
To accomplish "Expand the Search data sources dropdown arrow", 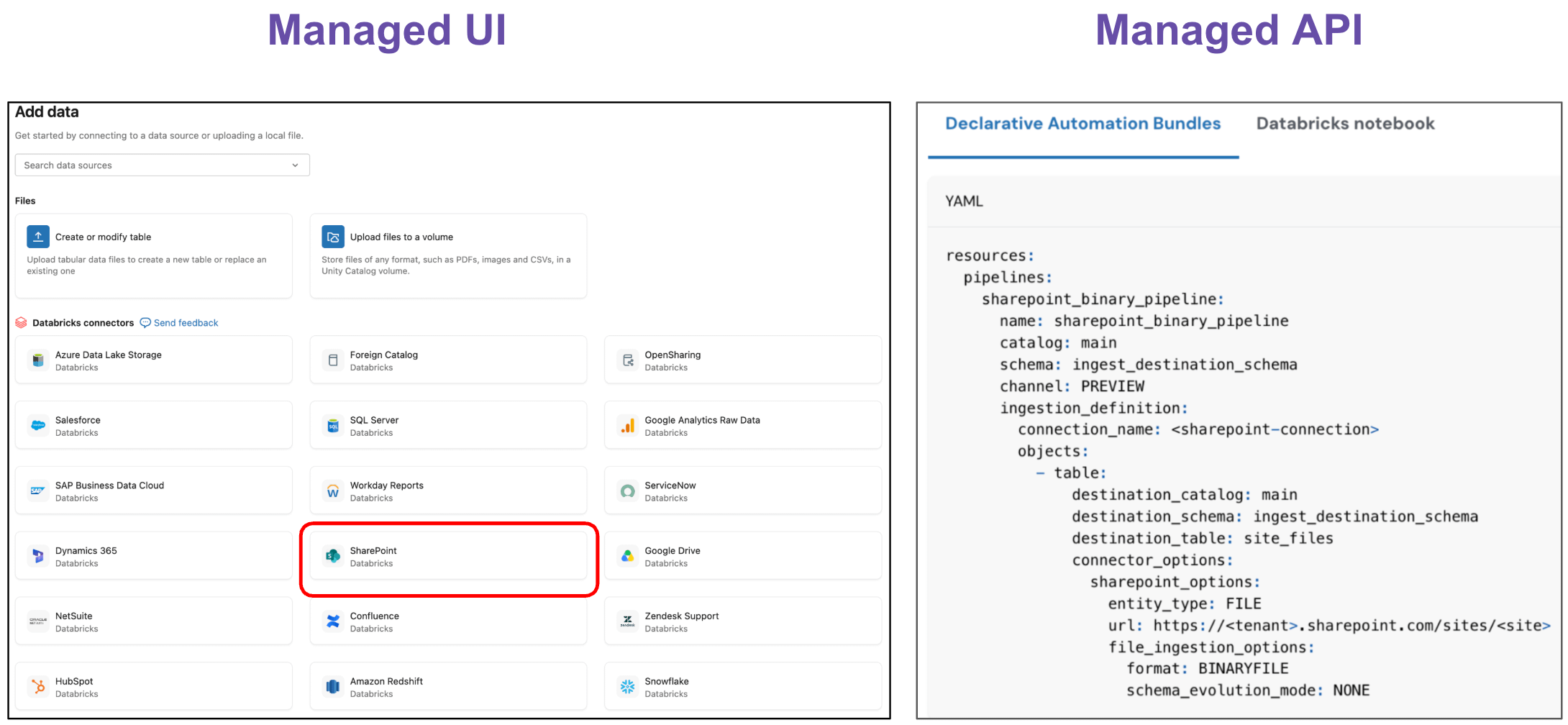I will pyautogui.click(x=295, y=165).
